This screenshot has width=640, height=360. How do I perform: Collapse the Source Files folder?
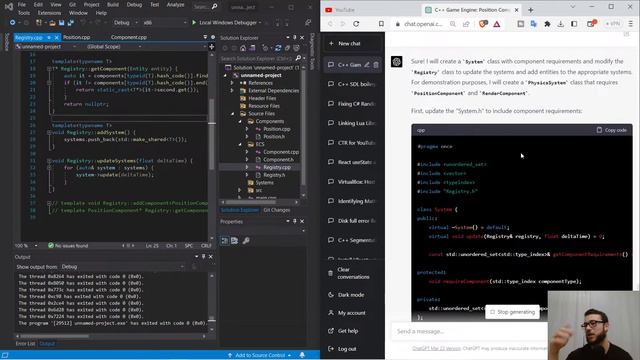tap(232, 114)
